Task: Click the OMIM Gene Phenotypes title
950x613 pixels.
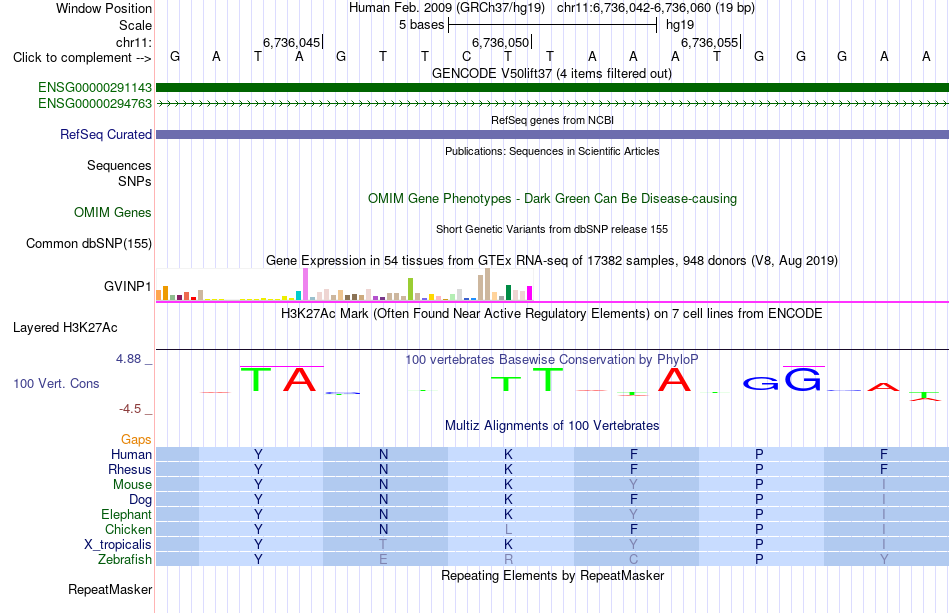Action: pyautogui.click(x=552, y=199)
